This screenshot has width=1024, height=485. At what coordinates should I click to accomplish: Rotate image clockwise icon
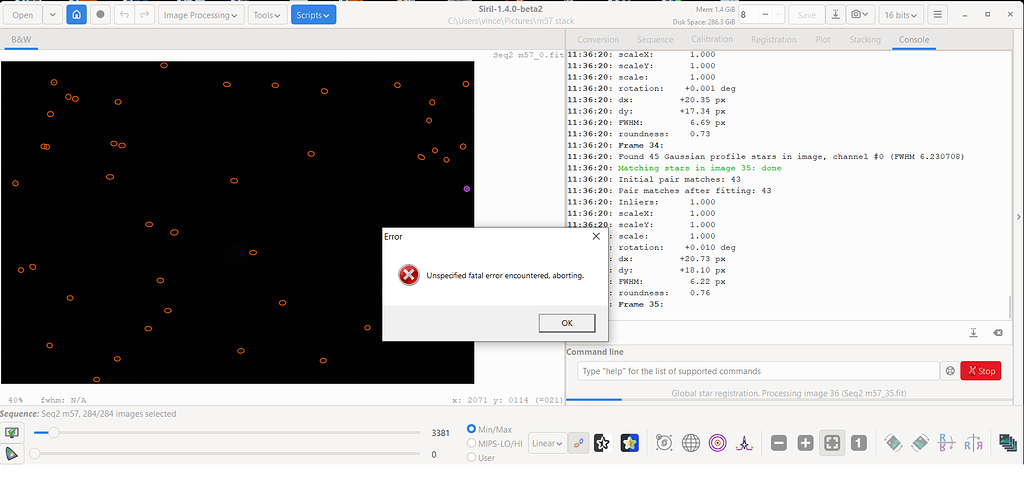(x=919, y=443)
